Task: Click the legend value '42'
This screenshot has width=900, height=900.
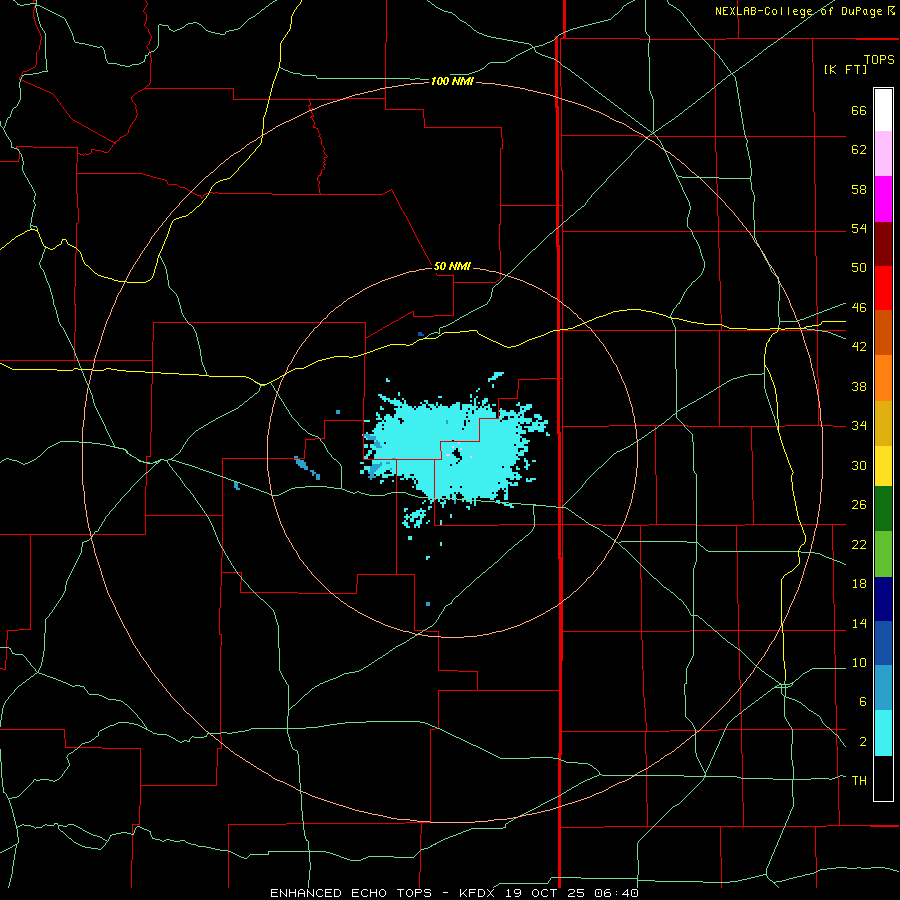Action: click(859, 347)
